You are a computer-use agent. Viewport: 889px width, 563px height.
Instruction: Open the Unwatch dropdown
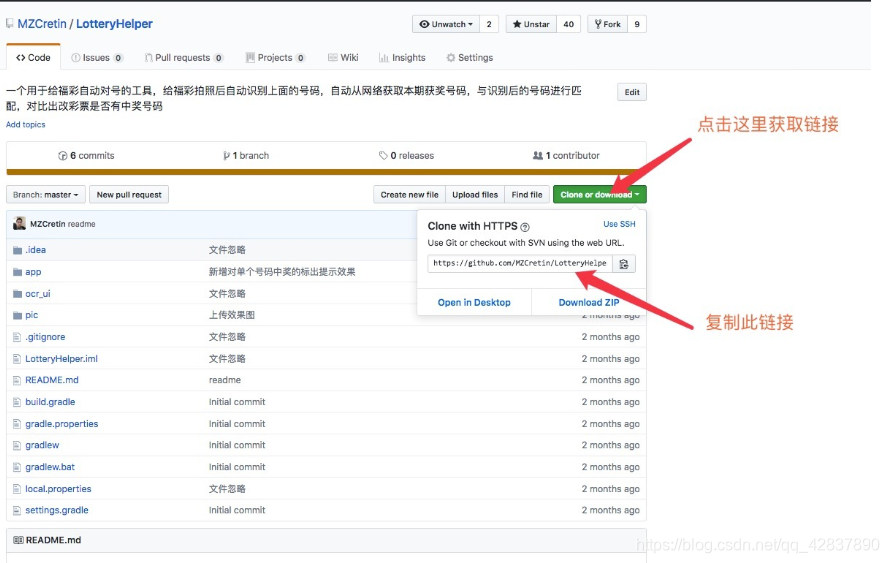point(446,24)
